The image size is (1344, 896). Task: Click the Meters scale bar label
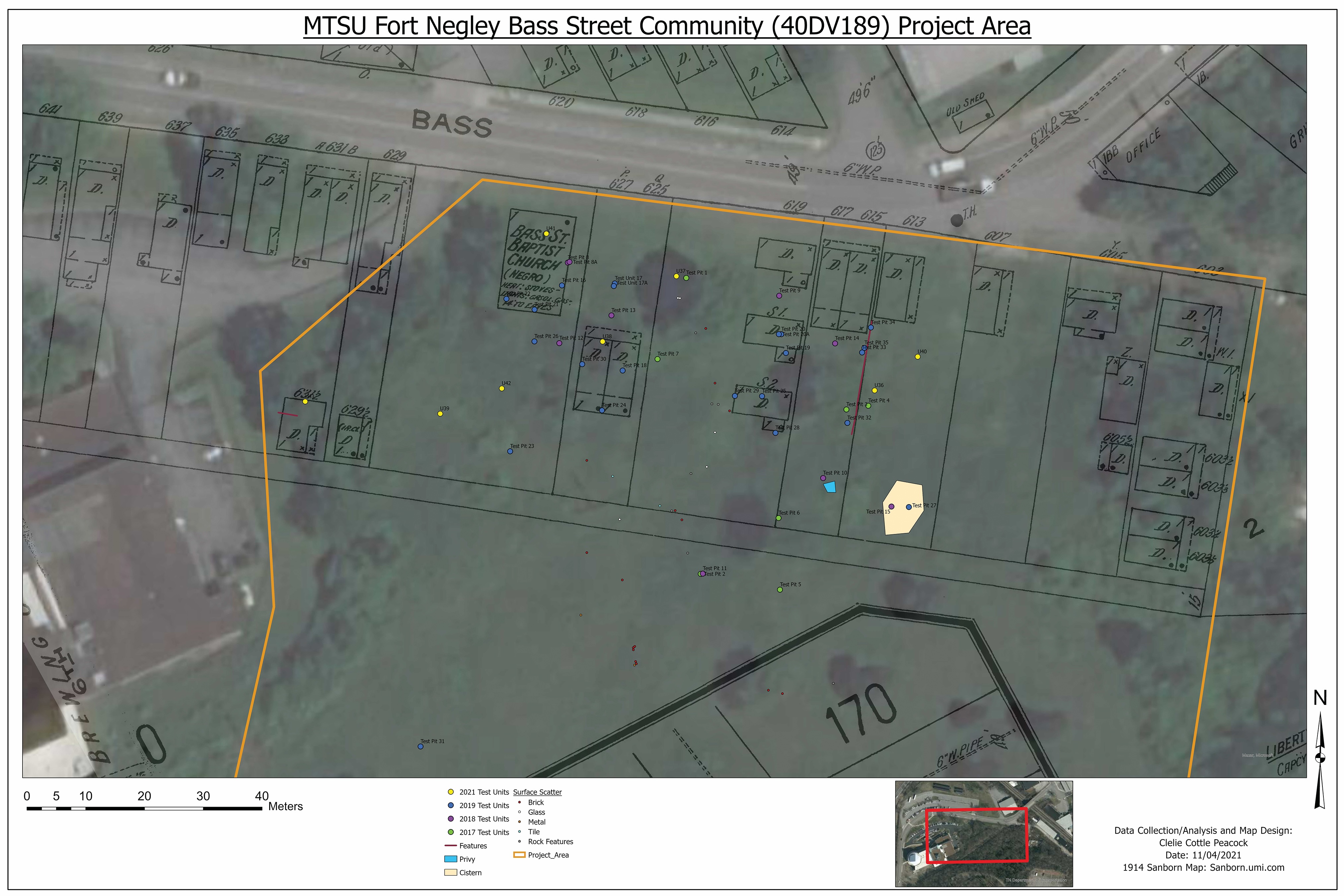[x=286, y=806]
